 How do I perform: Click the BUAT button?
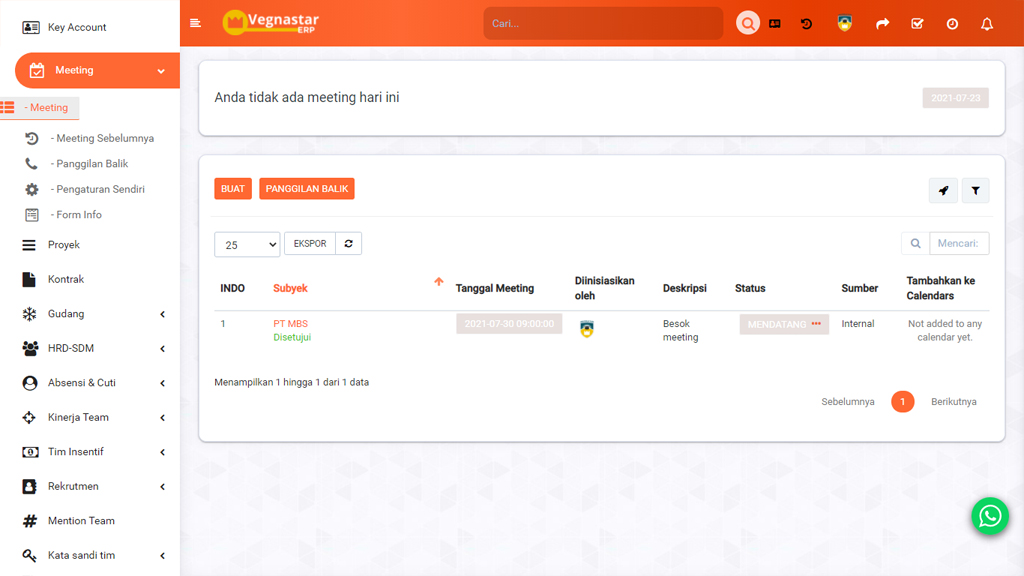coord(233,189)
